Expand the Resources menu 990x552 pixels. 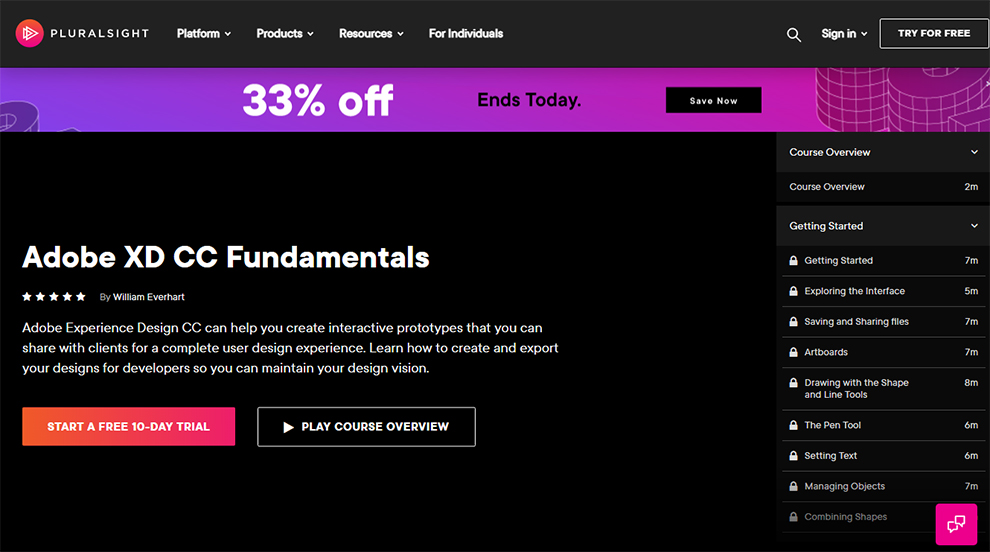[x=371, y=34]
